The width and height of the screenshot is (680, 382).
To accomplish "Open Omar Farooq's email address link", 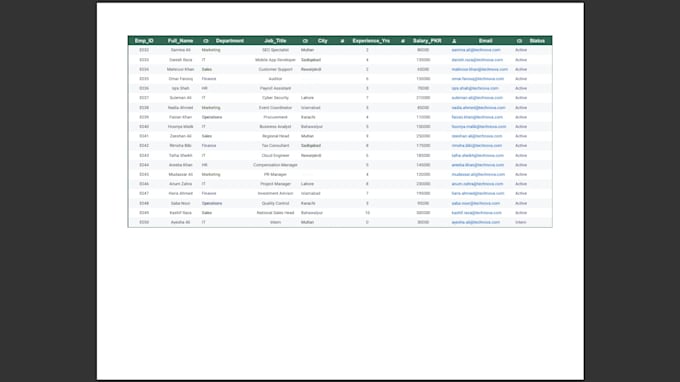I will click(477, 79).
